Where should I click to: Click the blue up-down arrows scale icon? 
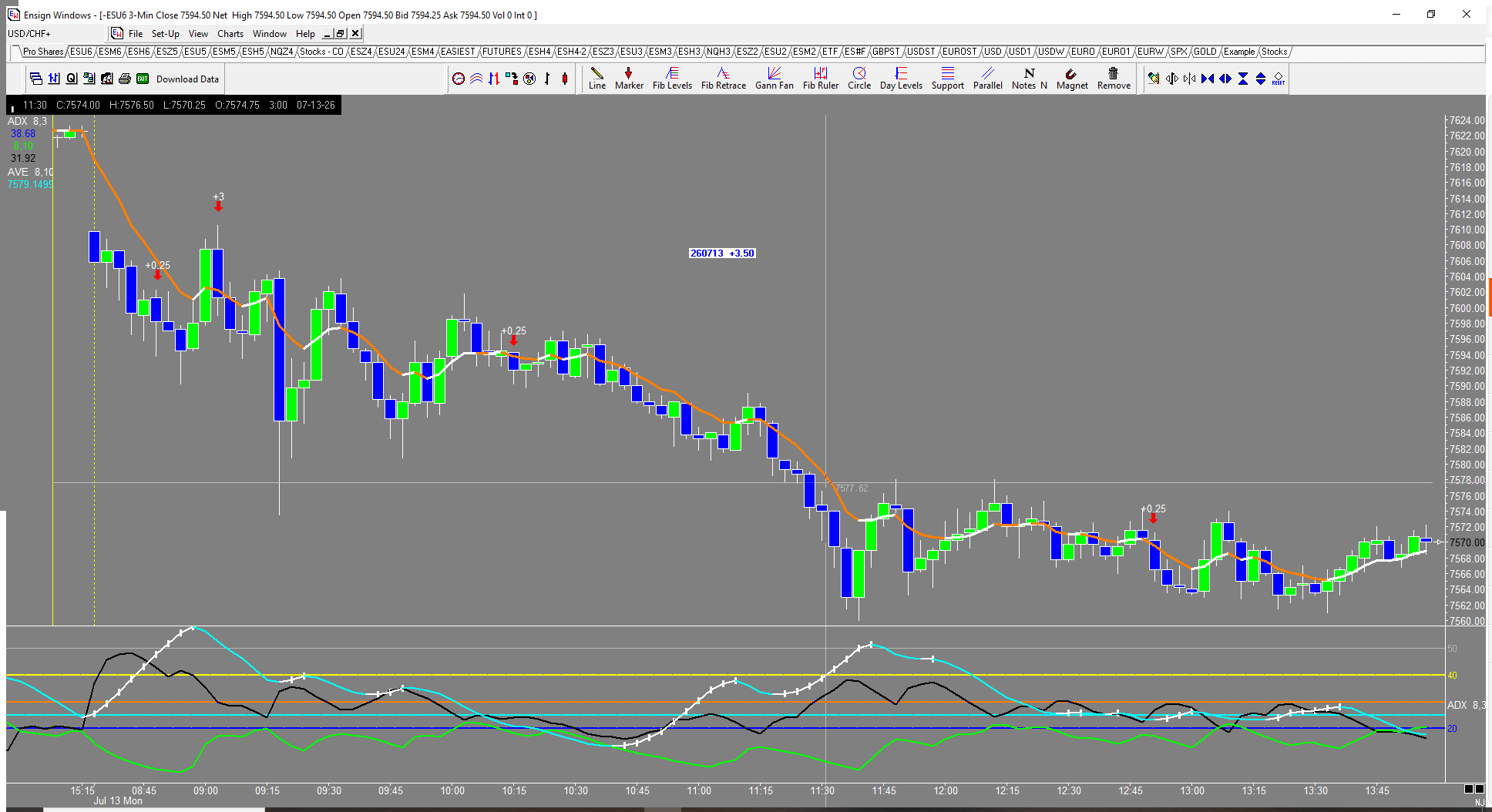1261,79
